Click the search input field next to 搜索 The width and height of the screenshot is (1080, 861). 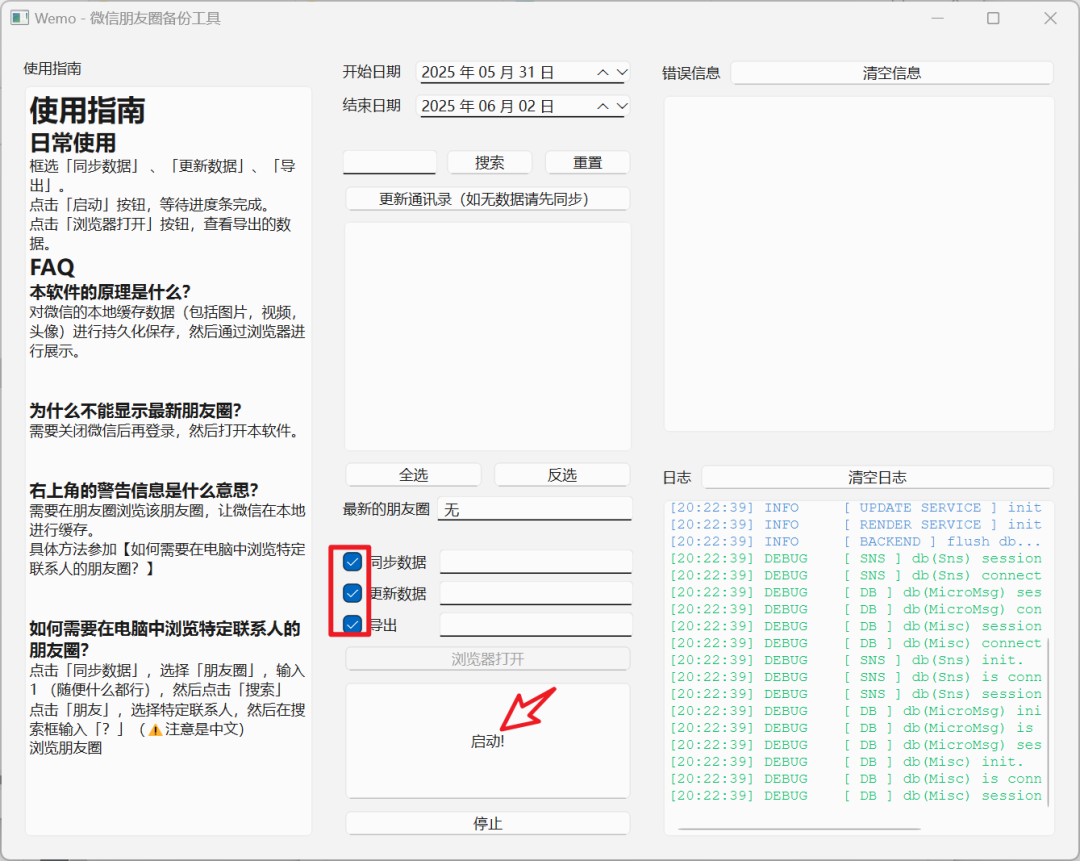pos(389,162)
